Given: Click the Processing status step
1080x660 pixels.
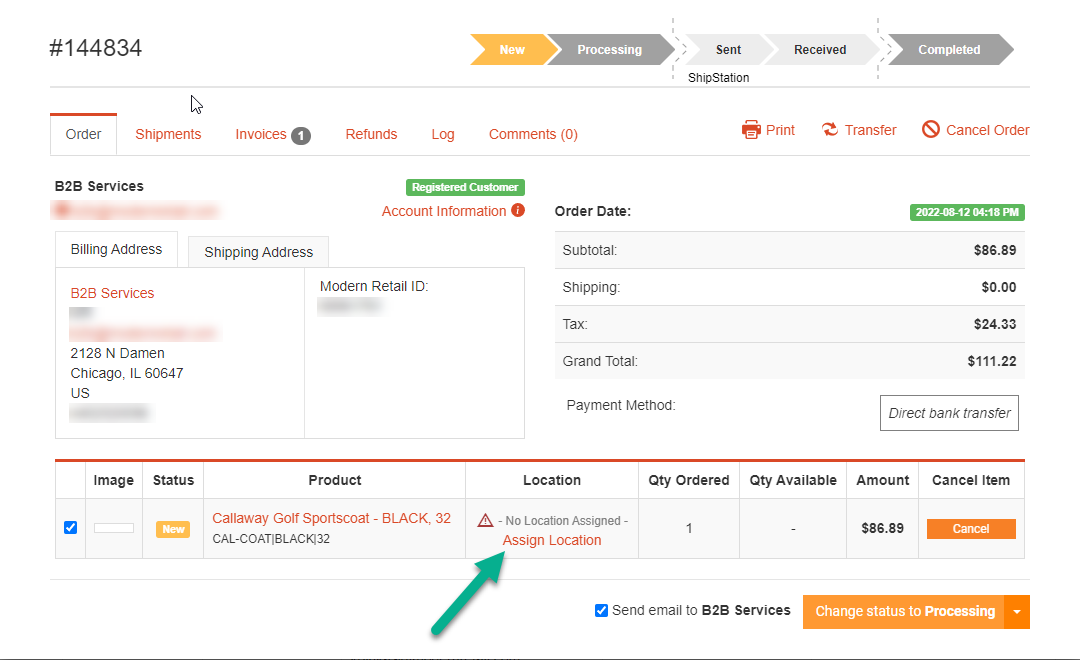Looking at the screenshot, I should pos(610,50).
